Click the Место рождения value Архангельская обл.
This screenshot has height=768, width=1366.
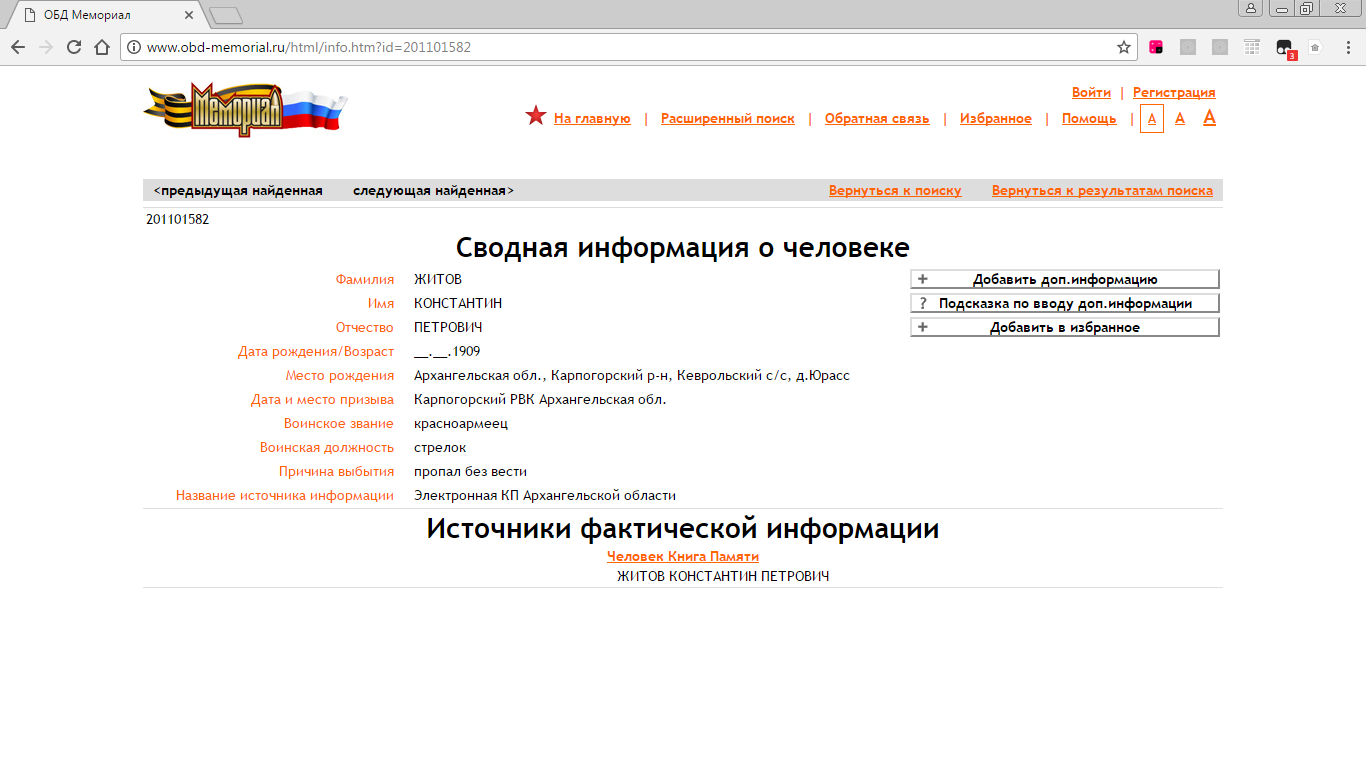point(632,375)
